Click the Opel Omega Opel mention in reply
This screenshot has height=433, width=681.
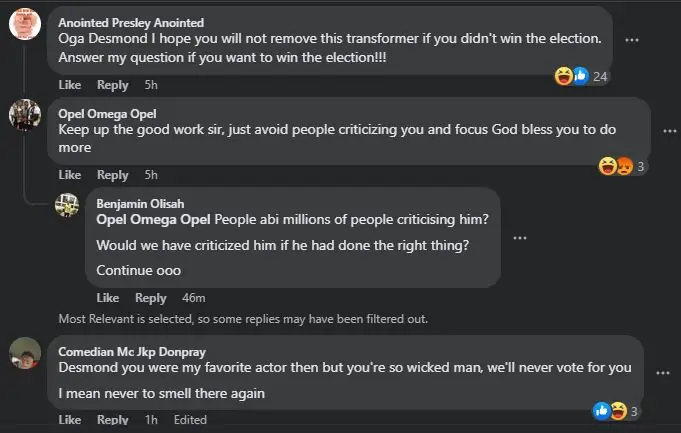[x=139, y=219]
